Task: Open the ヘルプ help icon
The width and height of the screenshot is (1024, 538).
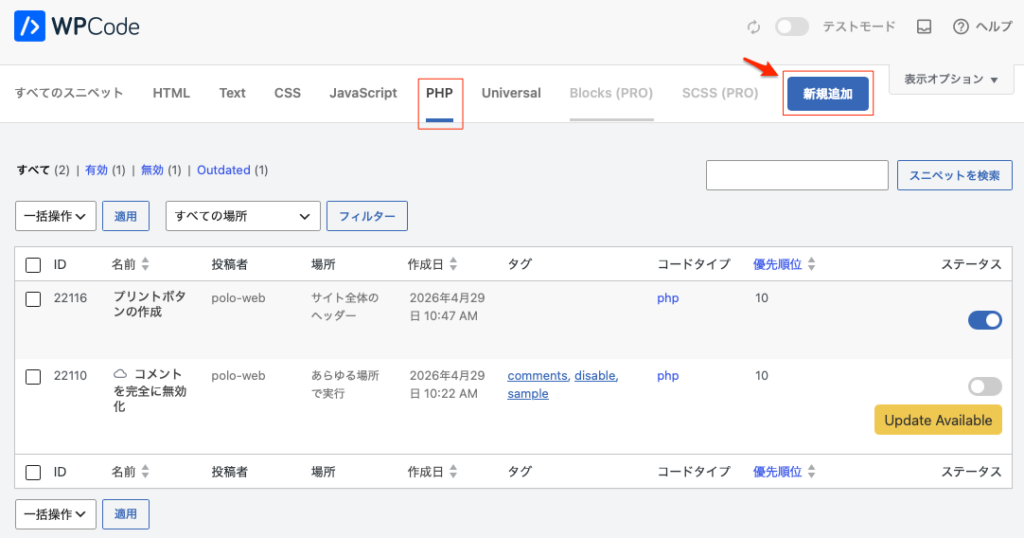Action: 960,27
